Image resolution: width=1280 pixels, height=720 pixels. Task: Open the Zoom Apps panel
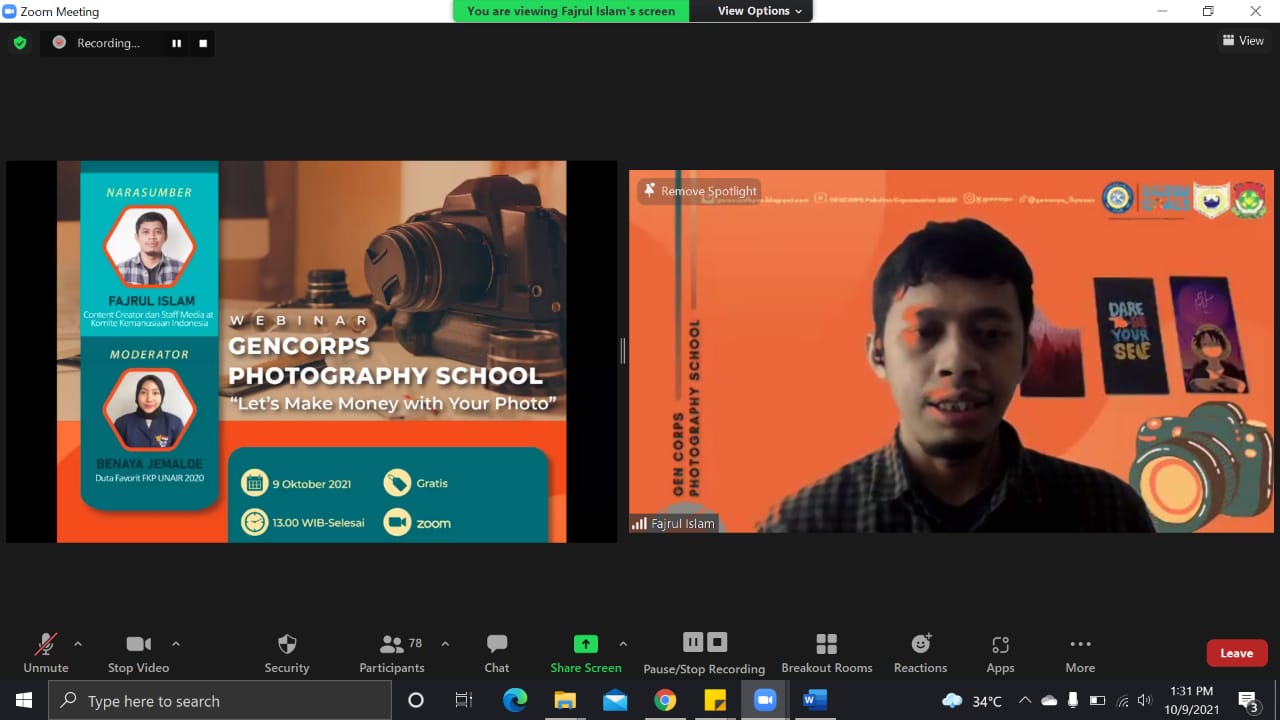1000,652
